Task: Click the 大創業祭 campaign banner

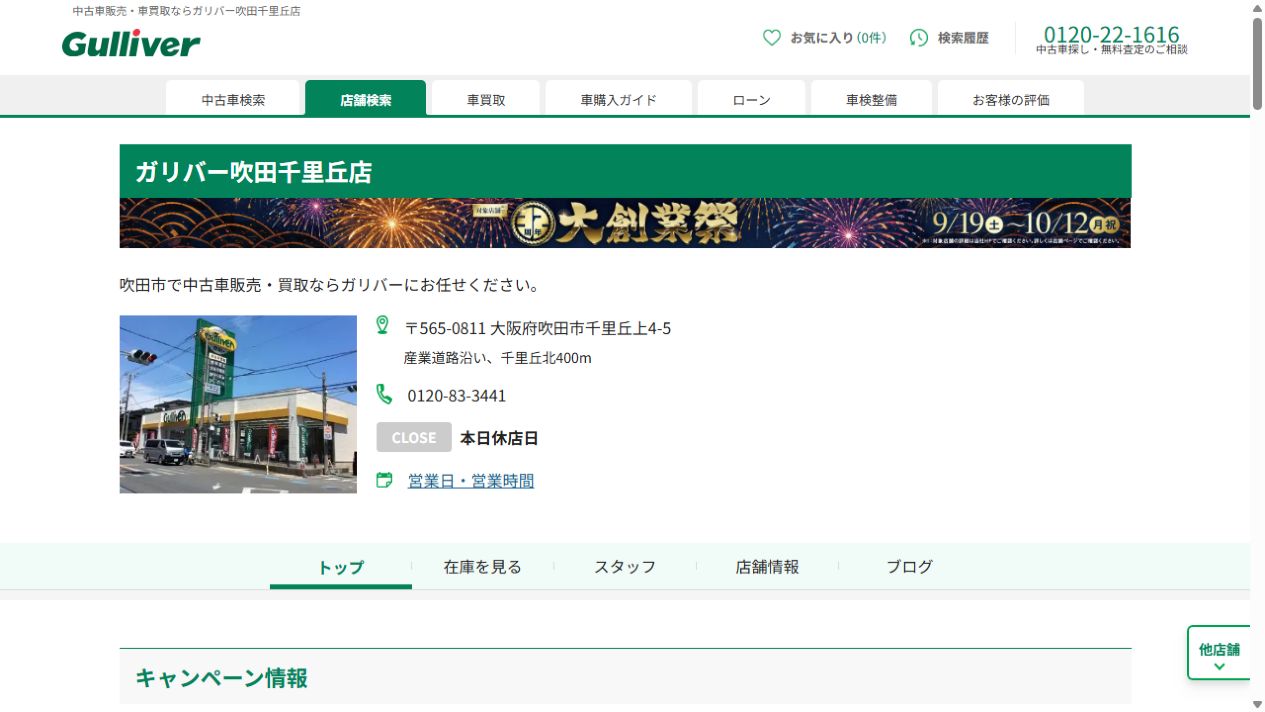Action: click(625, 223)
